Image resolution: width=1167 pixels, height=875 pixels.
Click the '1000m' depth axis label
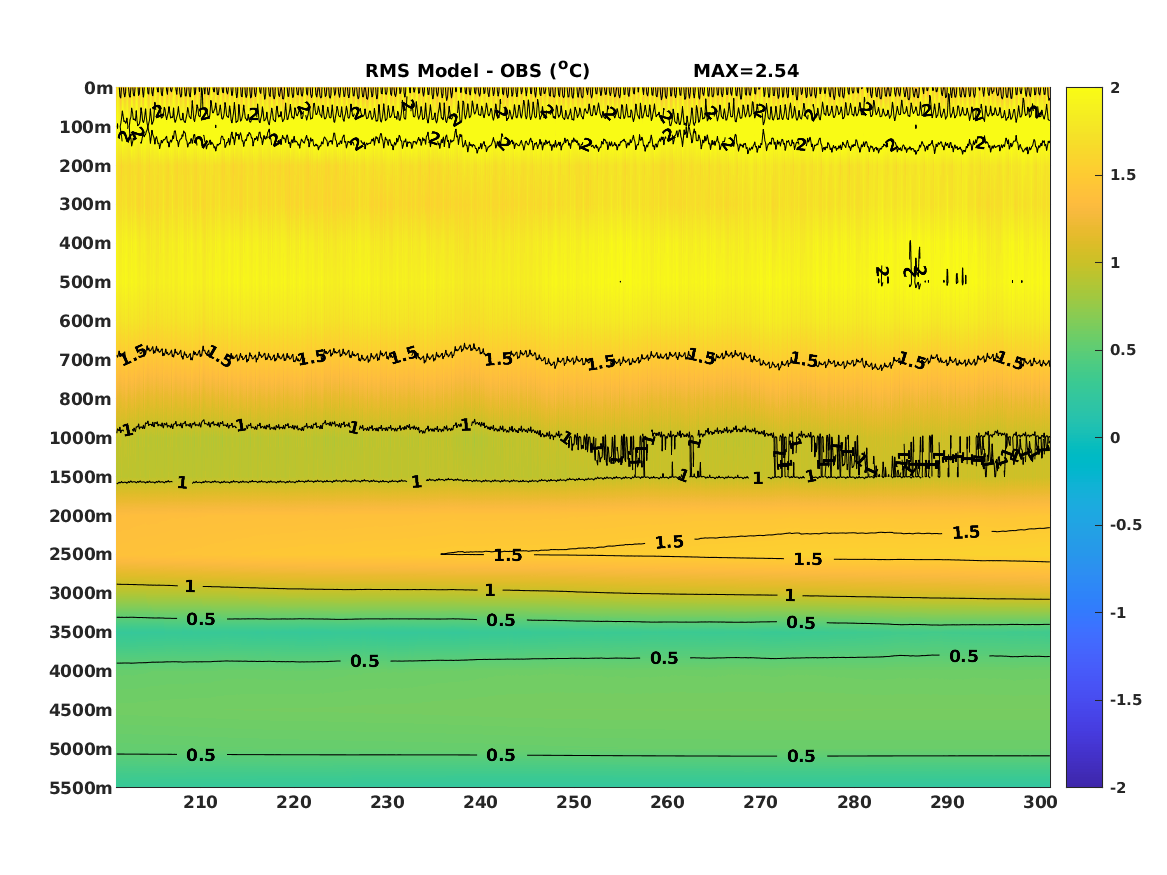click(81, 438)
